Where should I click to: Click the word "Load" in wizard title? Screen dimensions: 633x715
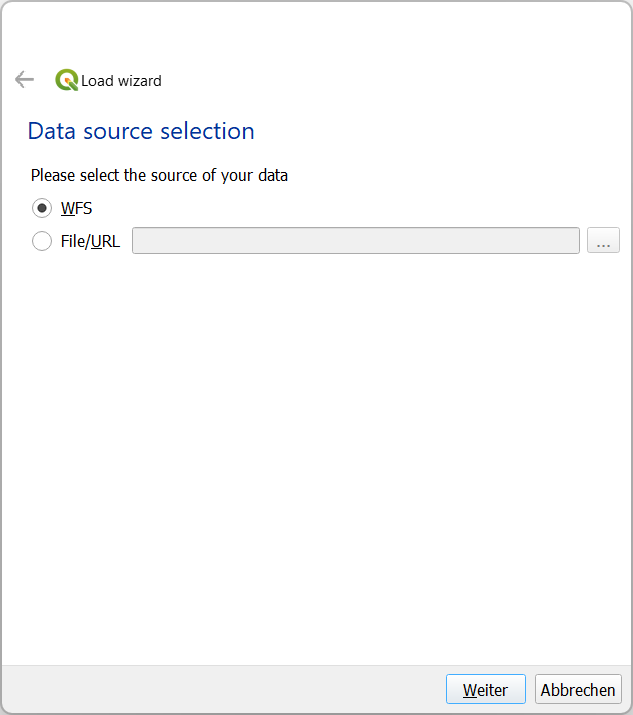[x=97, y=81]
